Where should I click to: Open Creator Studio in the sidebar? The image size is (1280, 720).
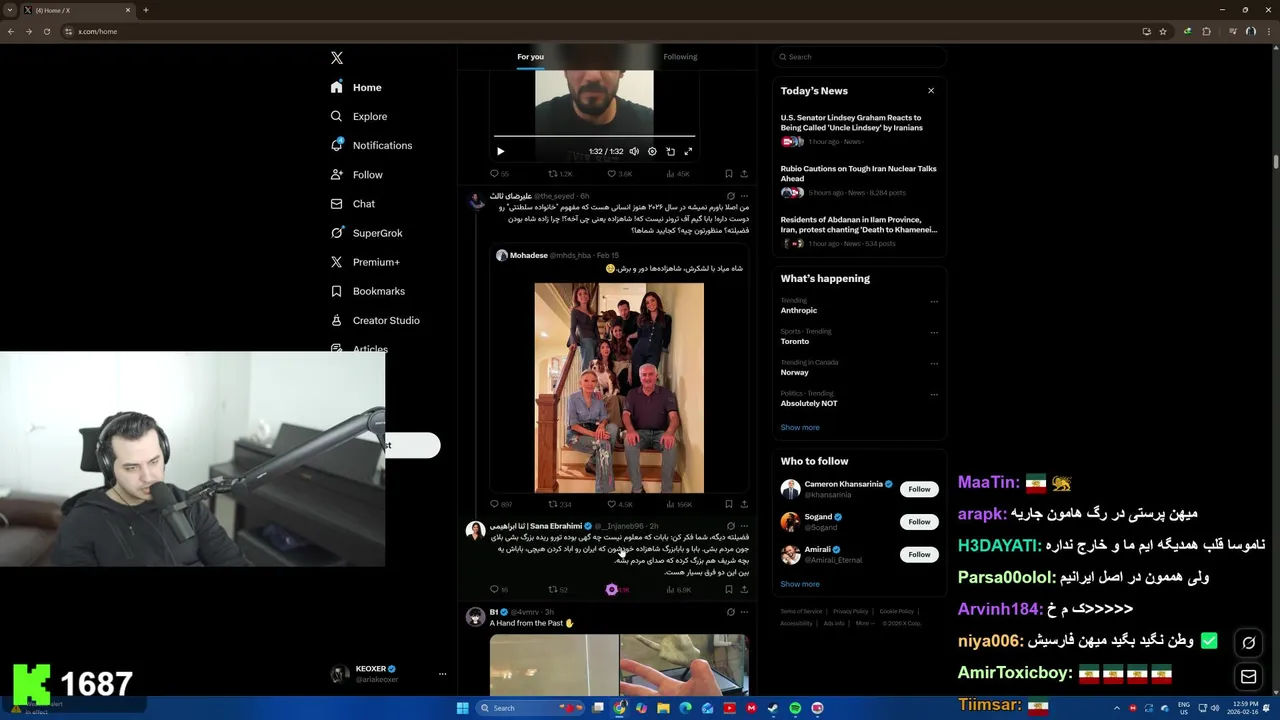(374, 320)
